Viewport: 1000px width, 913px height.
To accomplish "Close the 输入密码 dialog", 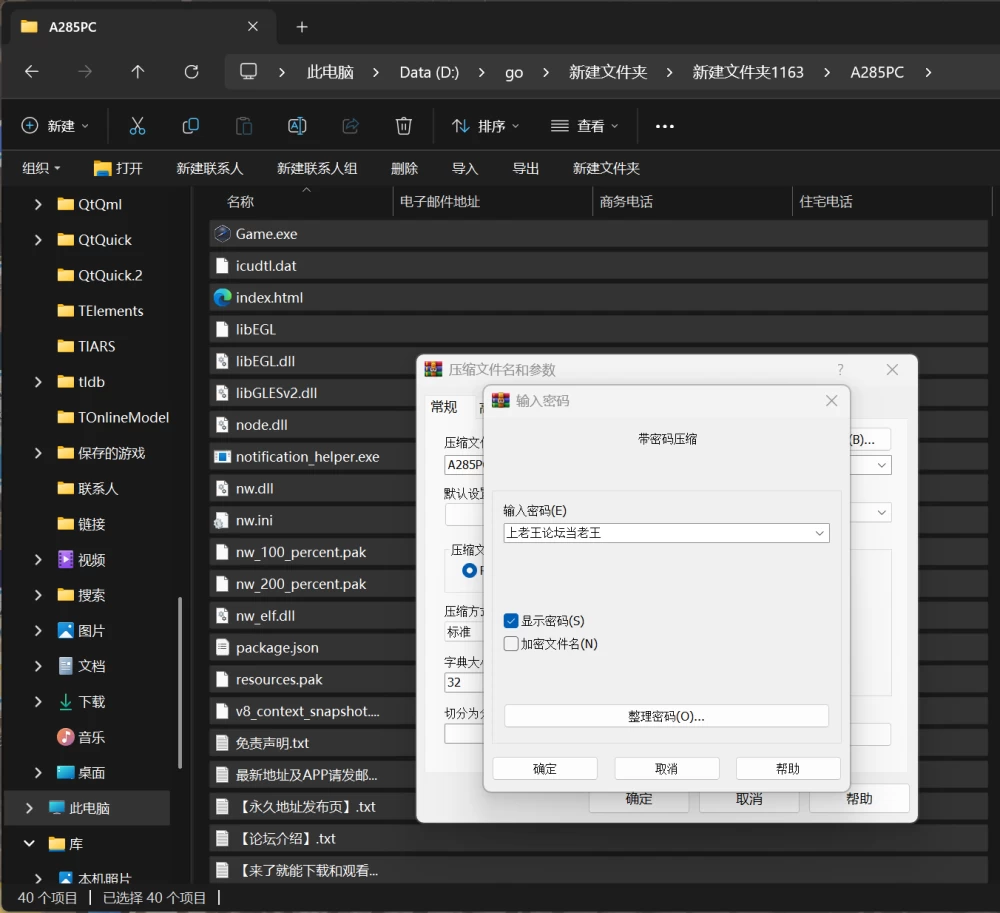I will tap(831, 400).
